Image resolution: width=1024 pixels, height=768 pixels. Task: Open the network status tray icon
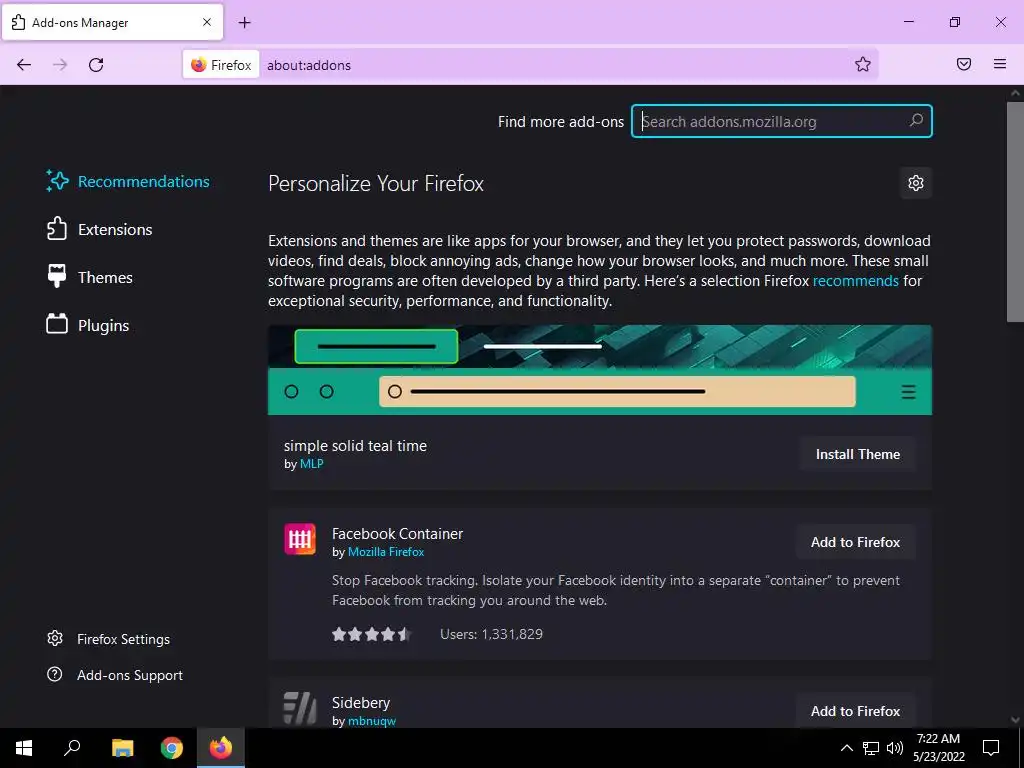(871, 748)
